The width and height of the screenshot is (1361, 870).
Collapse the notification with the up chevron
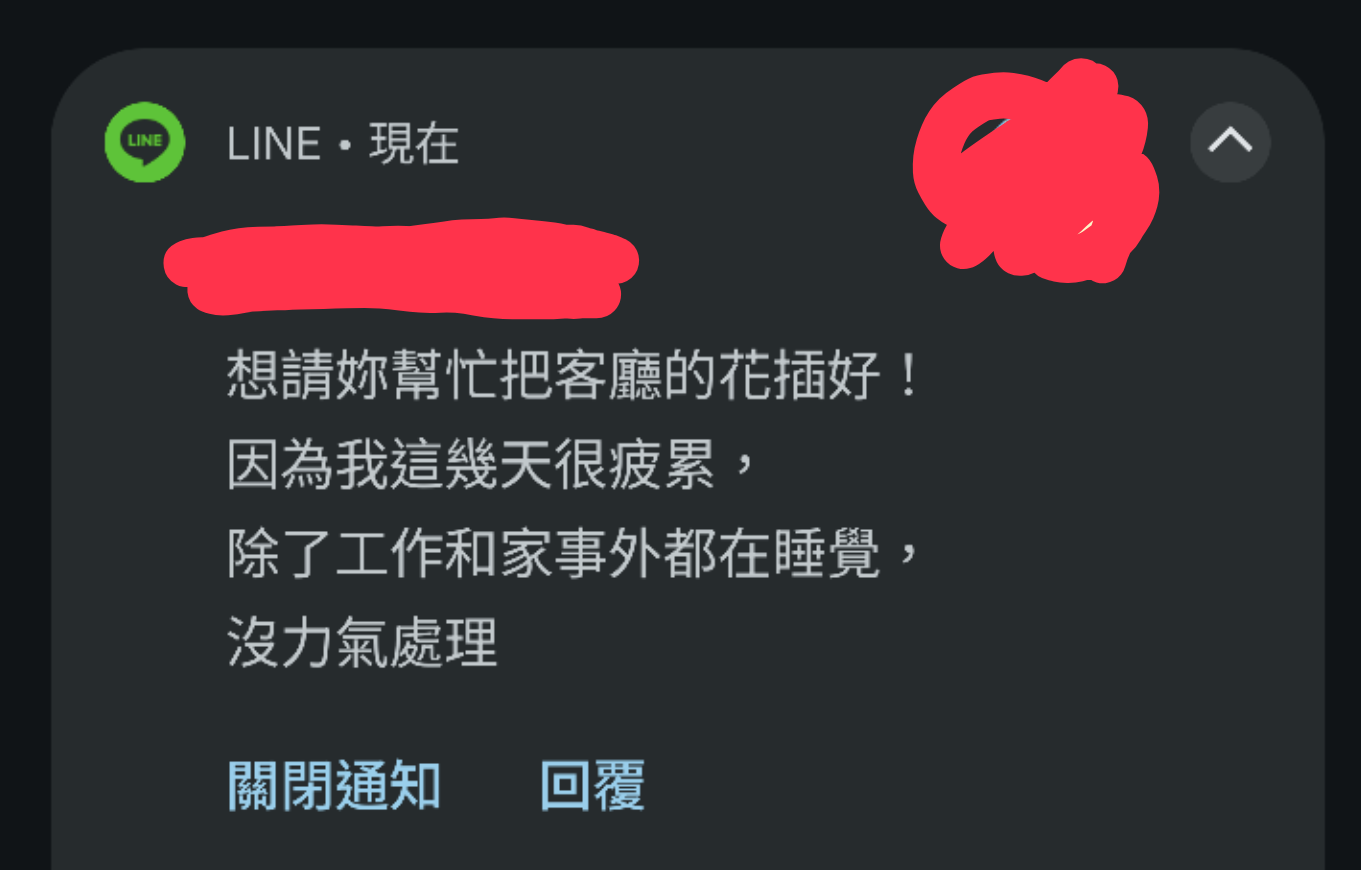tap(1230, 141)
